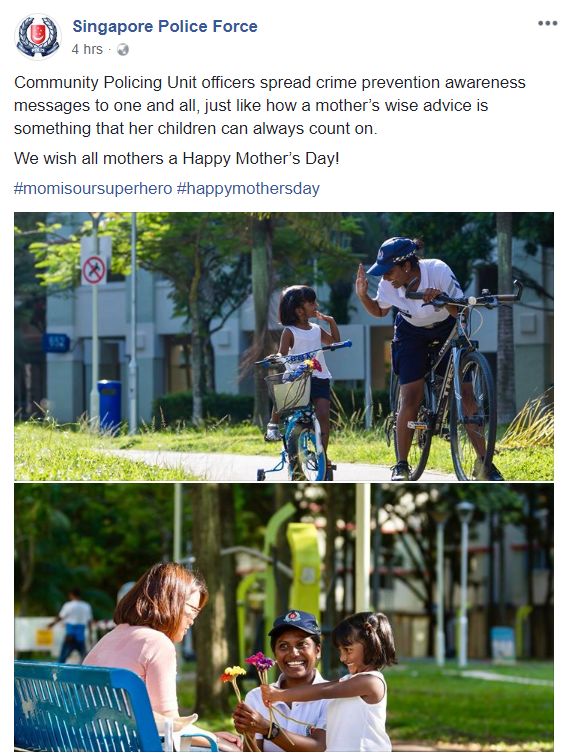Click the smiling officer's face in bottom photo
This screenshot has height=756, width=566.
tap(296, 651)
